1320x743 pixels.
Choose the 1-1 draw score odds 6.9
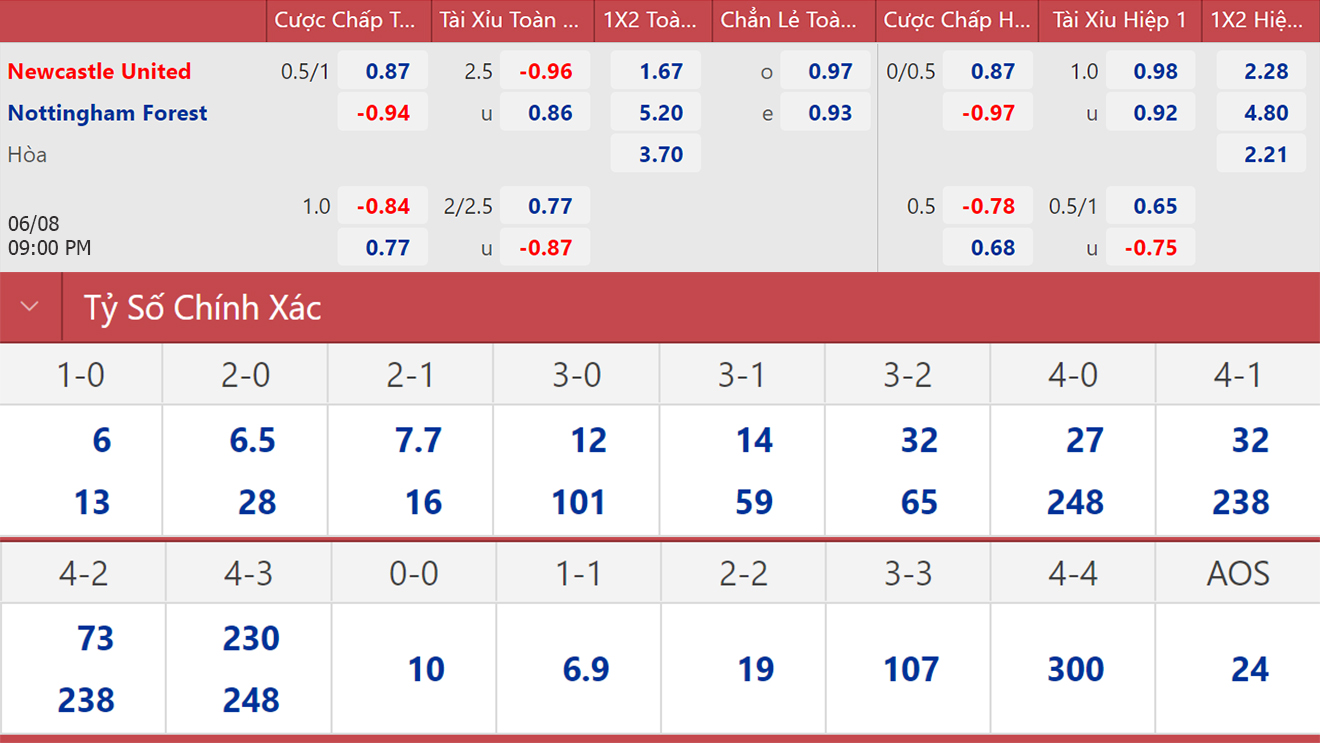(x=586, y=669)
